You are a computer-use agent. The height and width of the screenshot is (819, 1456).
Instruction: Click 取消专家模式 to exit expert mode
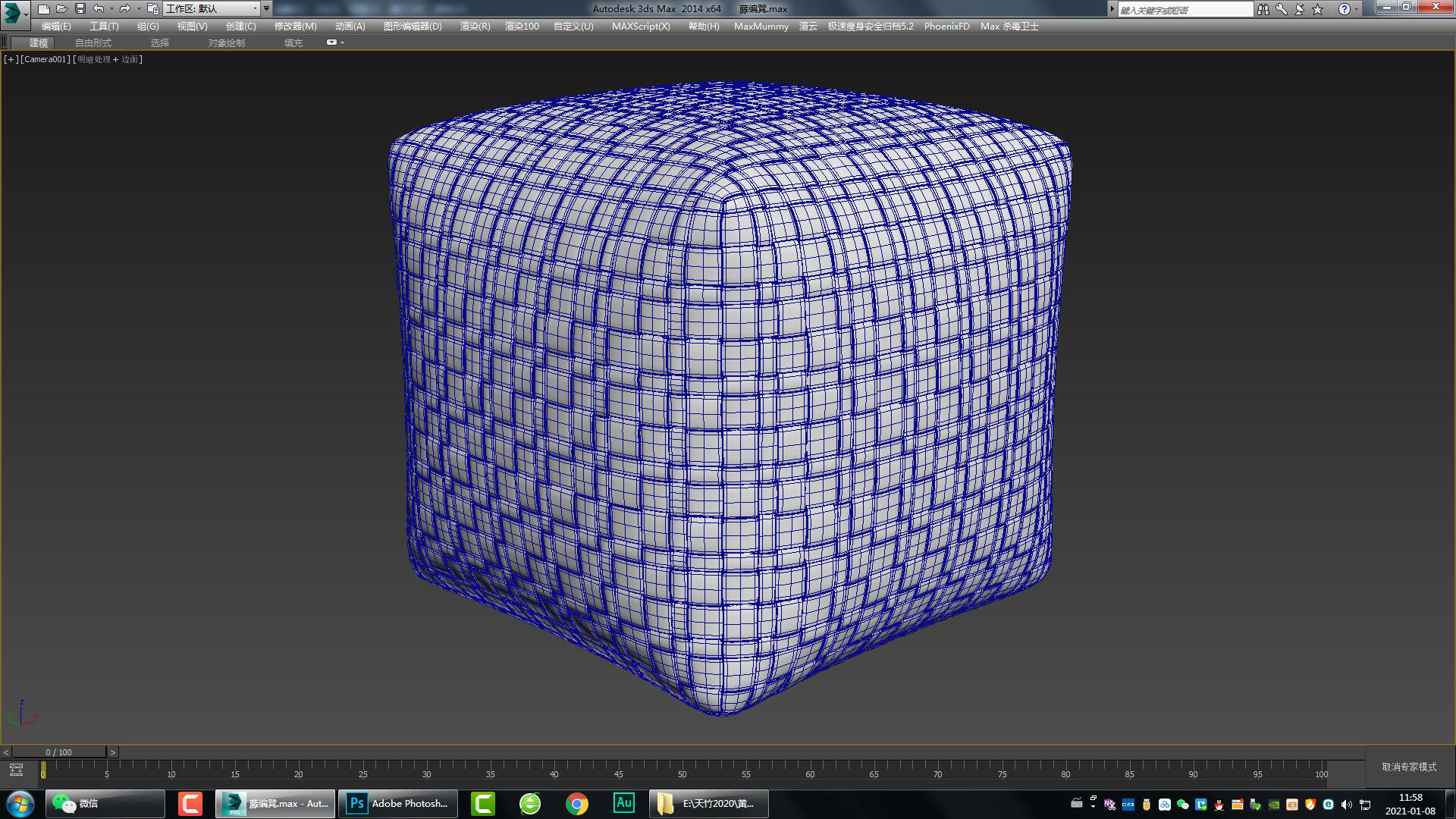click(1409, 767)
